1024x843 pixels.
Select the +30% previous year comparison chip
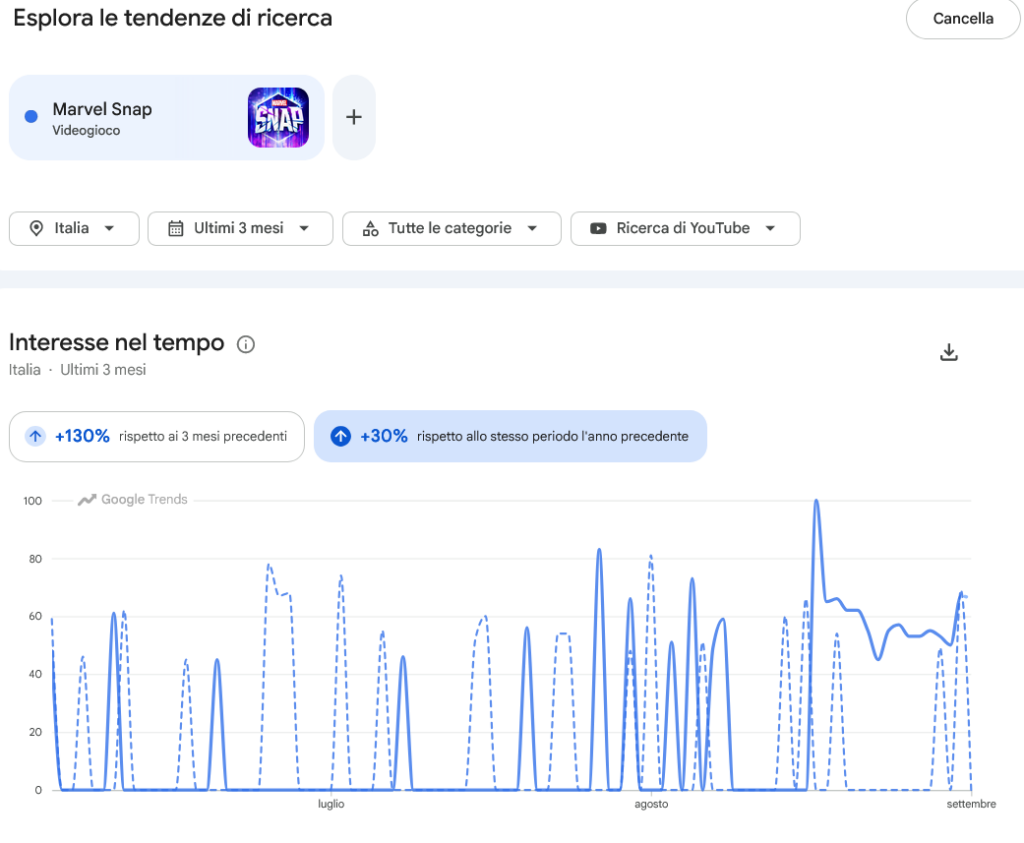pos(511,436)
